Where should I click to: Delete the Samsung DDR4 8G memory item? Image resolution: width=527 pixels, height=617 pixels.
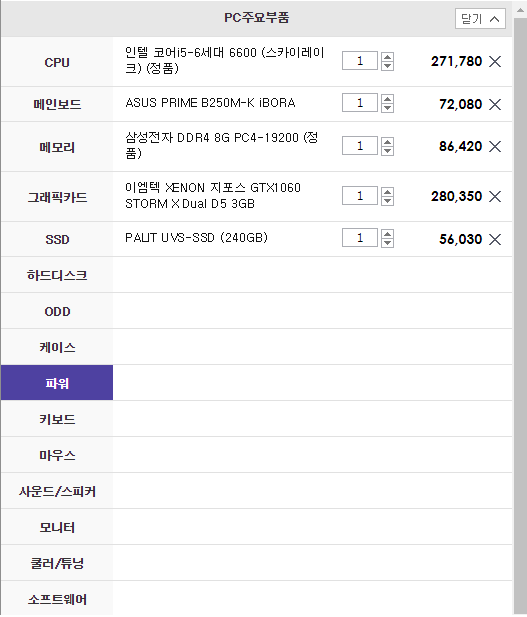[495, 147]
